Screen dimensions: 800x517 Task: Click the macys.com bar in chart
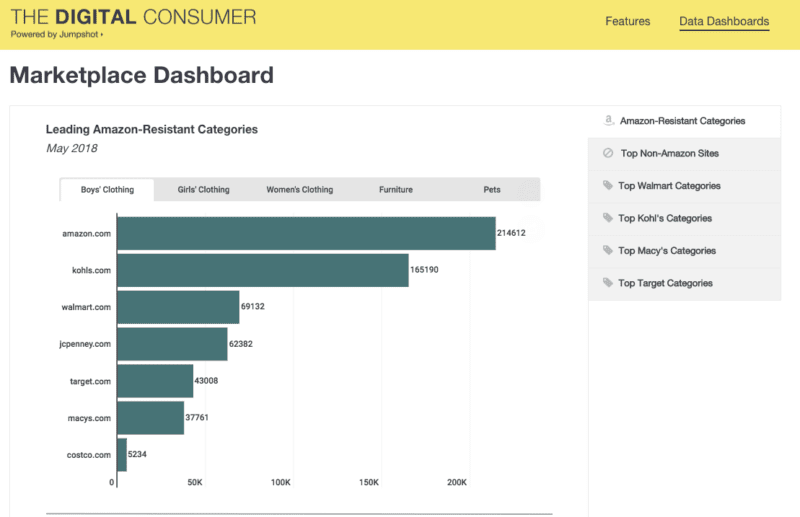pos(151,417)
